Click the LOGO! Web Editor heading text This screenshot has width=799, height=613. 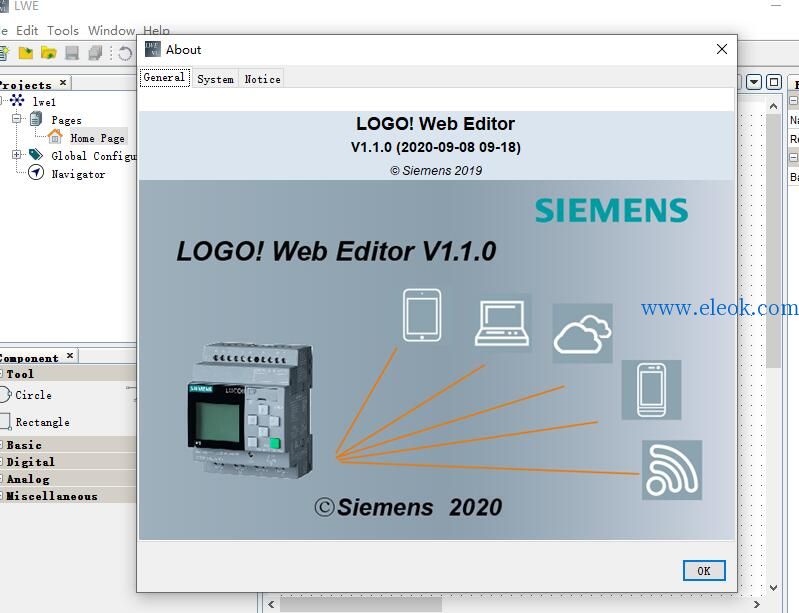435,124
